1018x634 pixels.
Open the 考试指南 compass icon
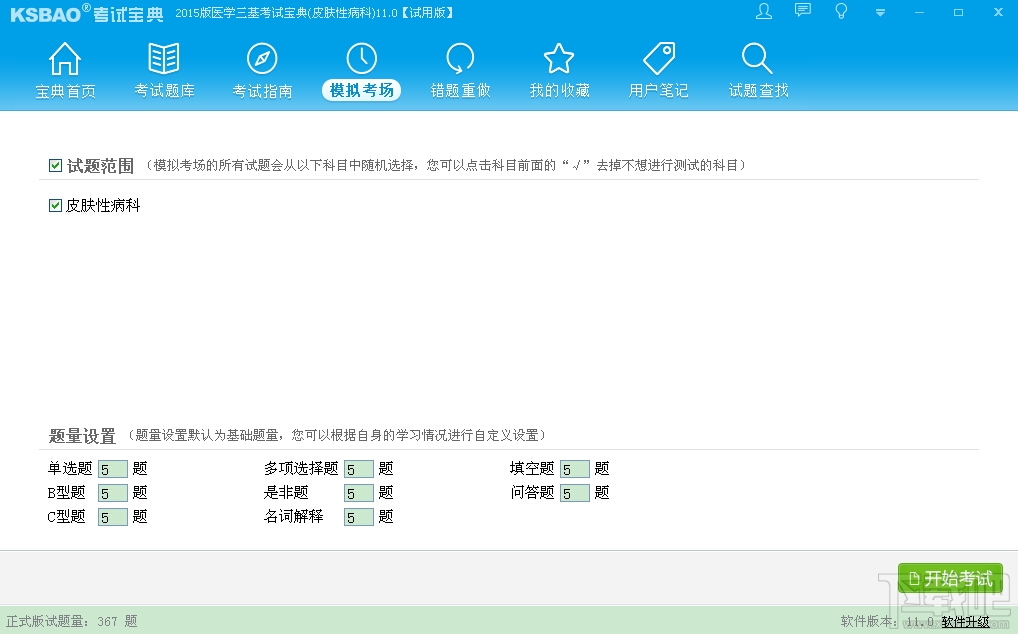point(262,71)
